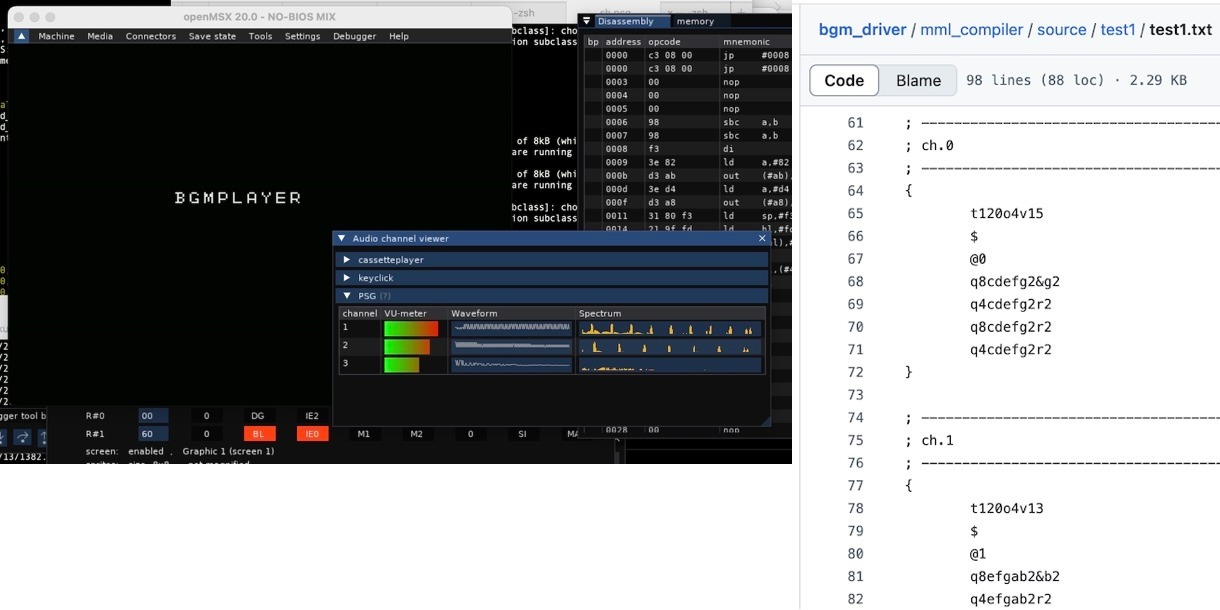The width and height of the screenshot is (1220, 610).
Task: Open the Save state menu
Action: tap(212, 36)
